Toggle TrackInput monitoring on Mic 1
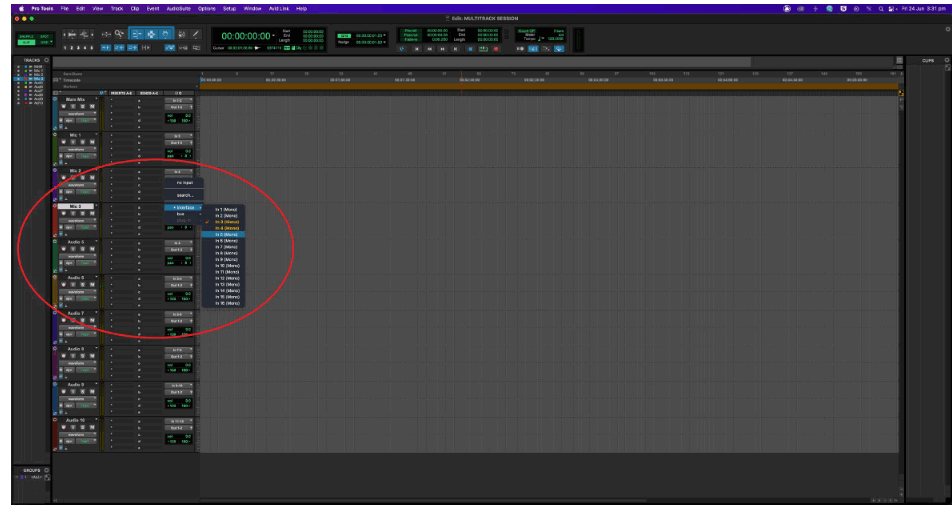Screen dimensions: 952x510 (x=73, y=142)
